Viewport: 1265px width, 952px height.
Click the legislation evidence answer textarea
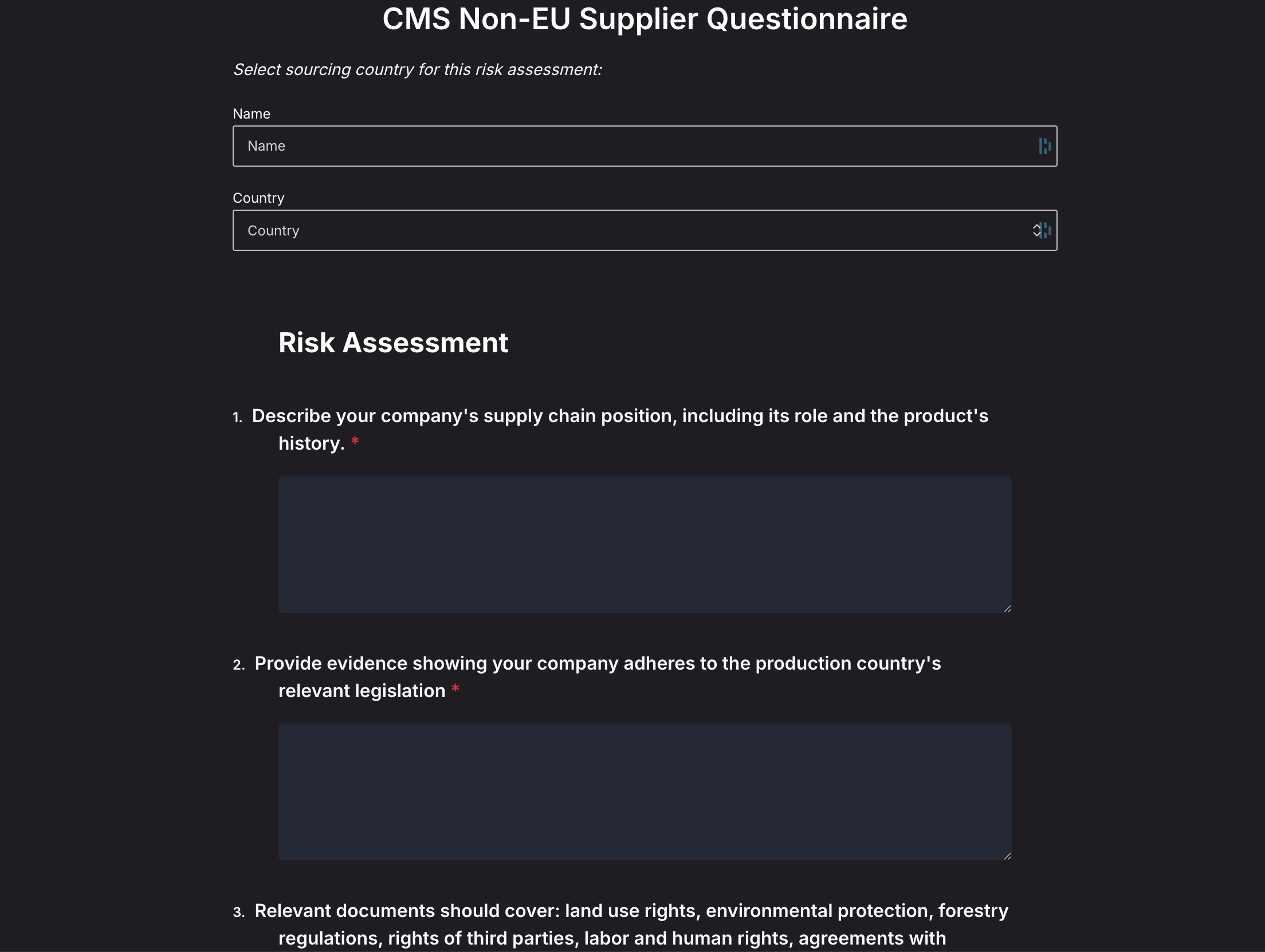pyautogui.click(x=645, y=791)
